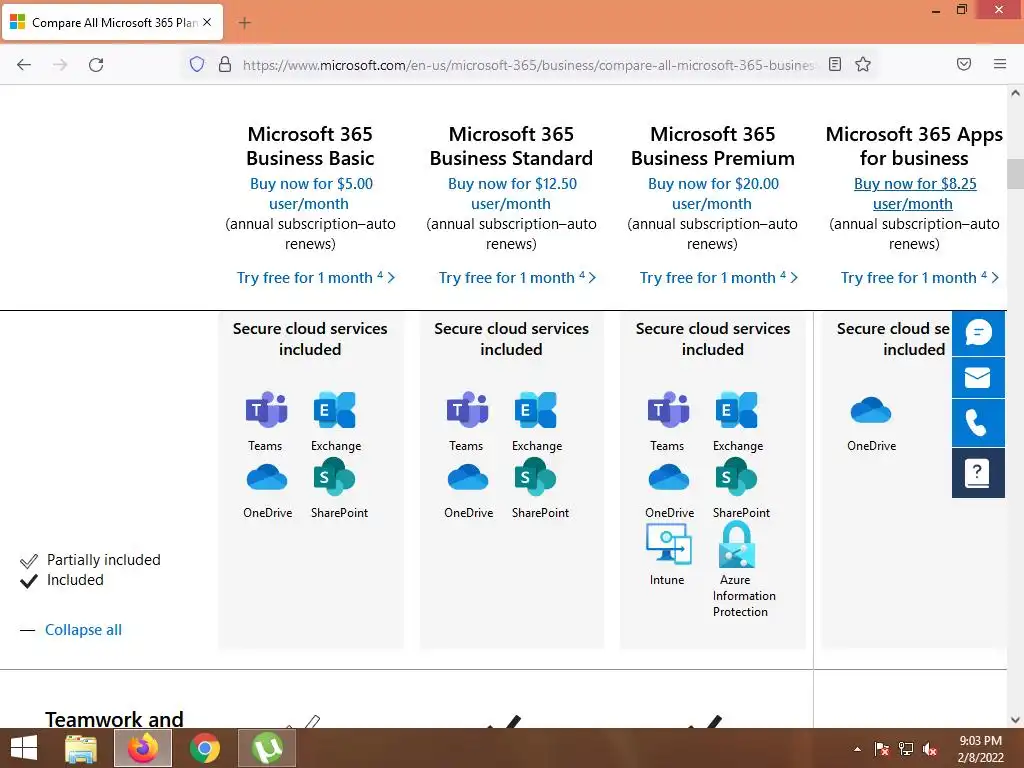Click the Exchange icon under Business Basic
This screenshot has height=768, width=1024.
pos(334,410)
